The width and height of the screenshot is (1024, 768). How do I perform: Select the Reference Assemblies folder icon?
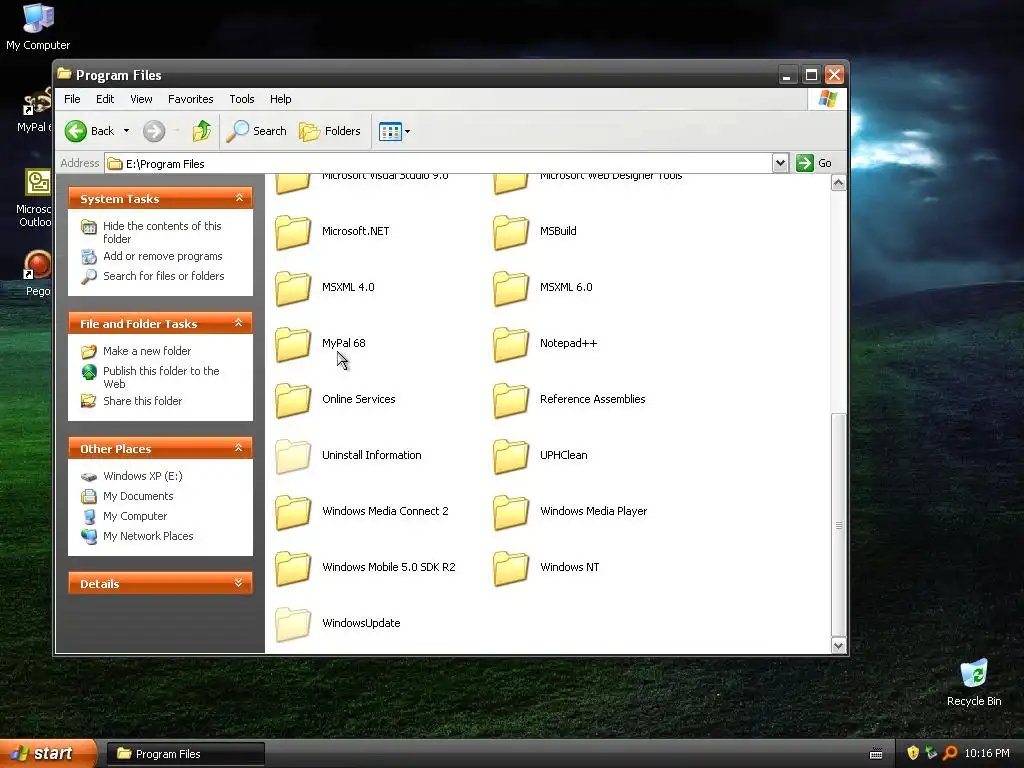point(511,400)
